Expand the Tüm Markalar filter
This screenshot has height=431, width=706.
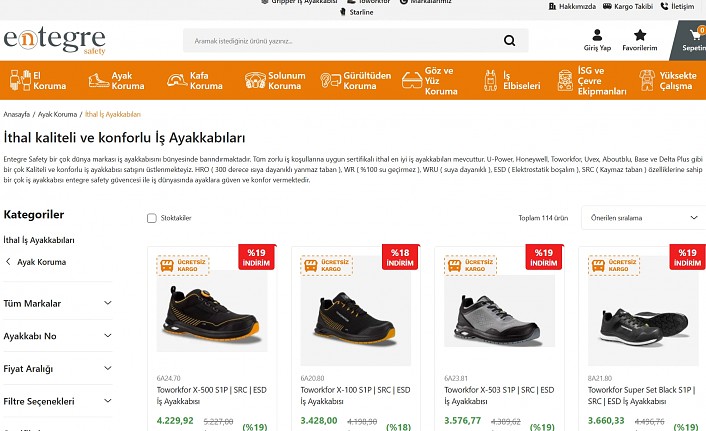click(x=57, y=303)
